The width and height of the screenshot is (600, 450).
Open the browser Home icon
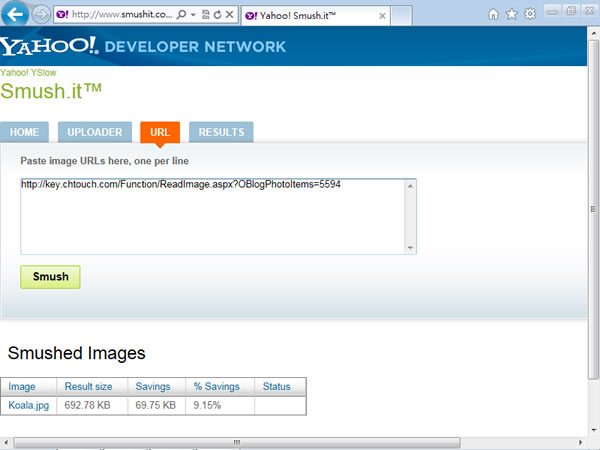(493, 15)
